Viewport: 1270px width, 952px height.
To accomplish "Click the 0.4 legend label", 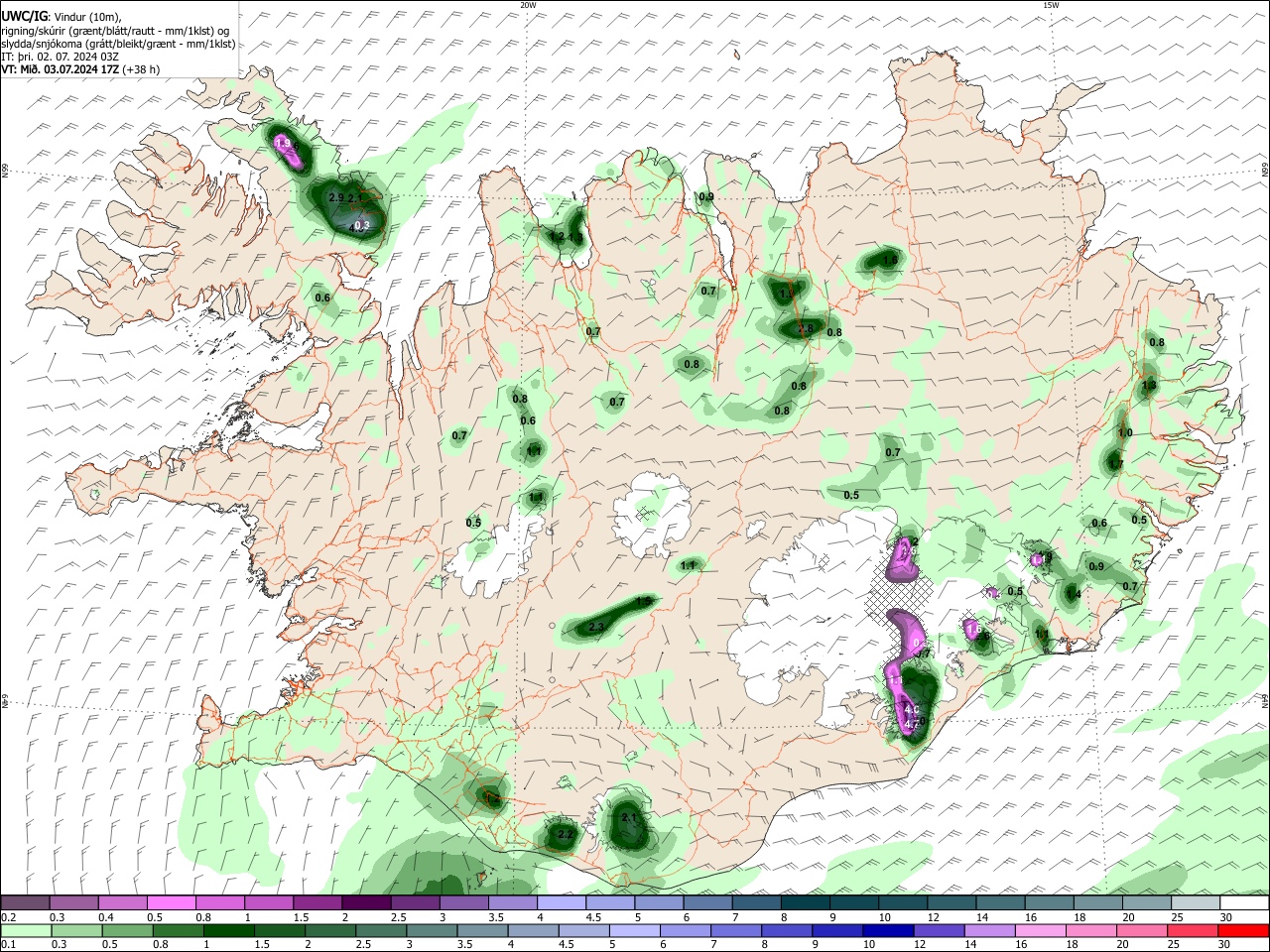I will 106,917.
